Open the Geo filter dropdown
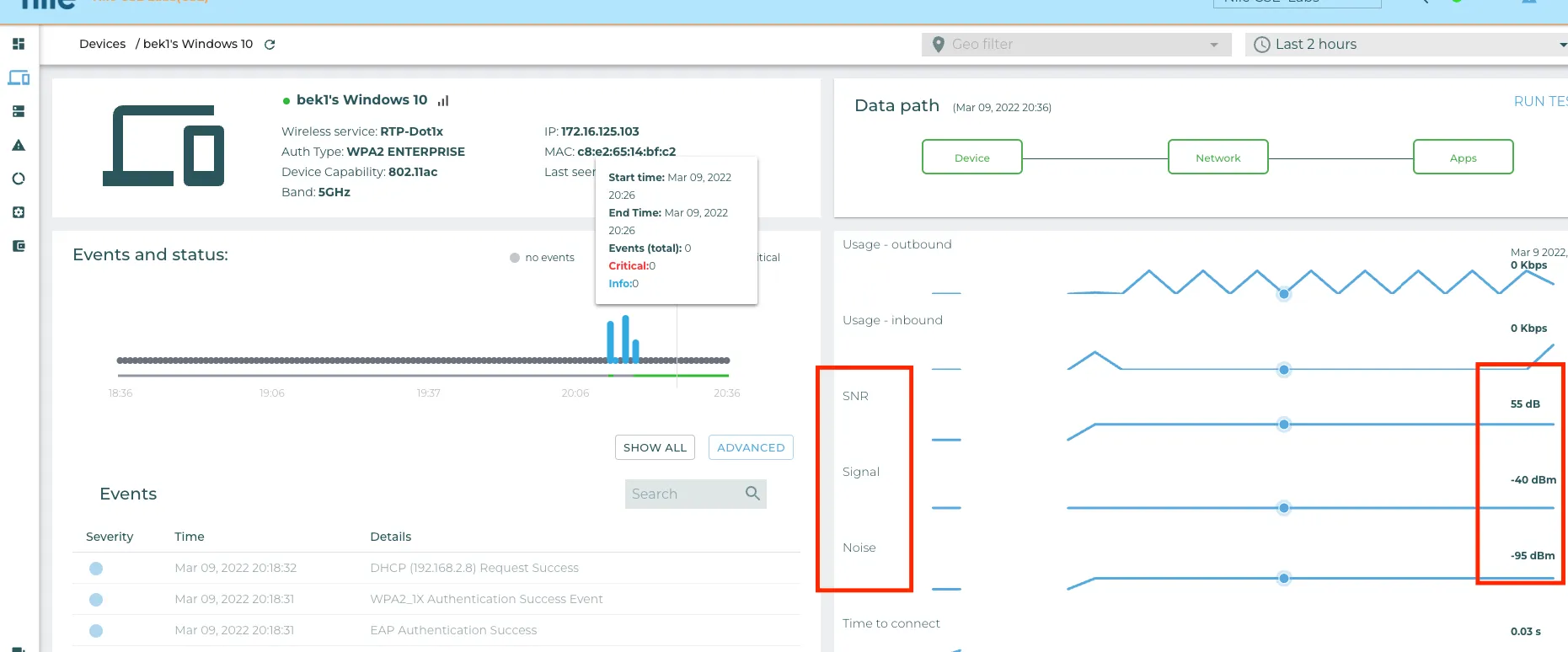This screenshot has width=1568, height=652. pos(1077,45)
